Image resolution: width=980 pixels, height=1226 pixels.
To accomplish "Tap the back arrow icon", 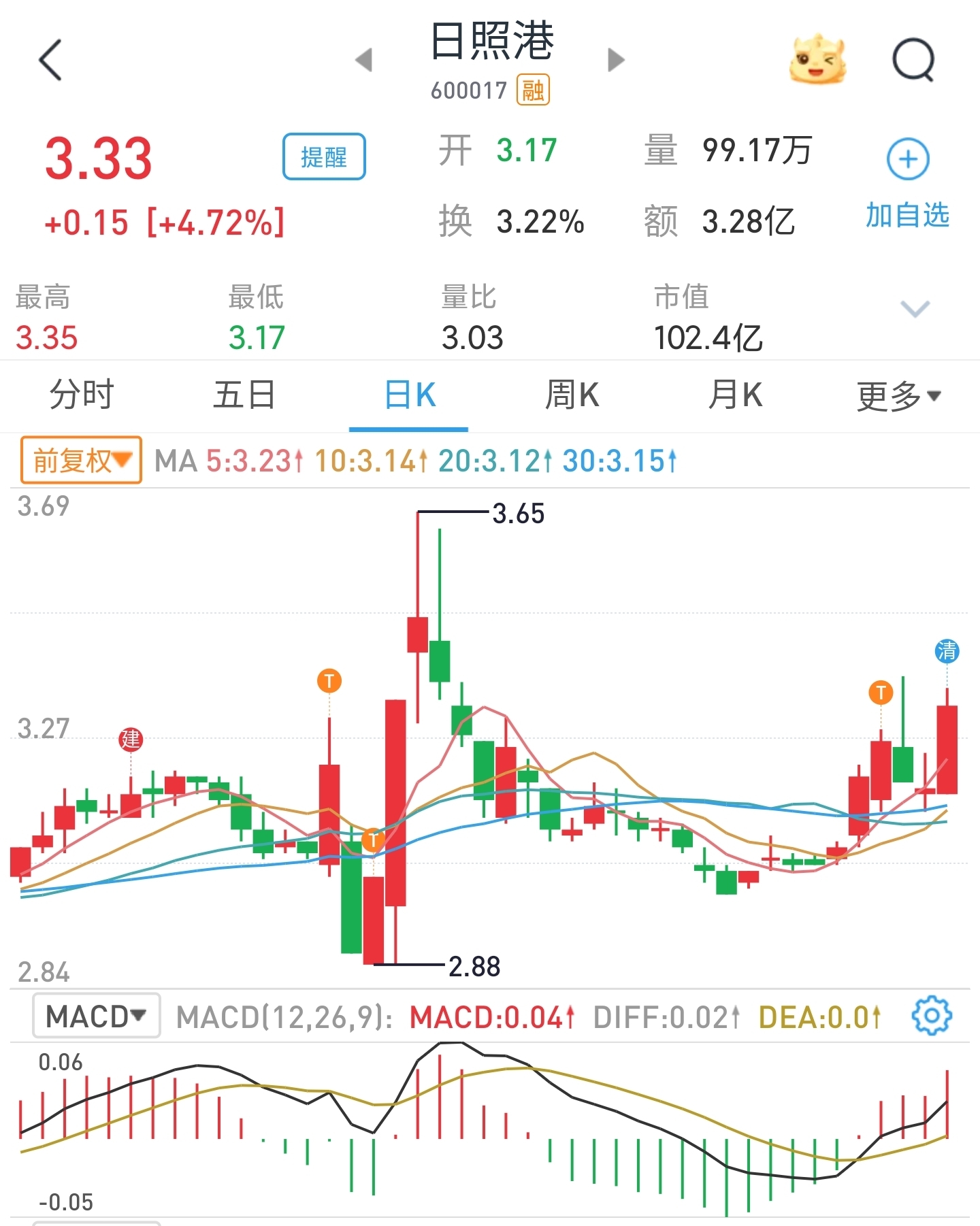I will (51, 60).
